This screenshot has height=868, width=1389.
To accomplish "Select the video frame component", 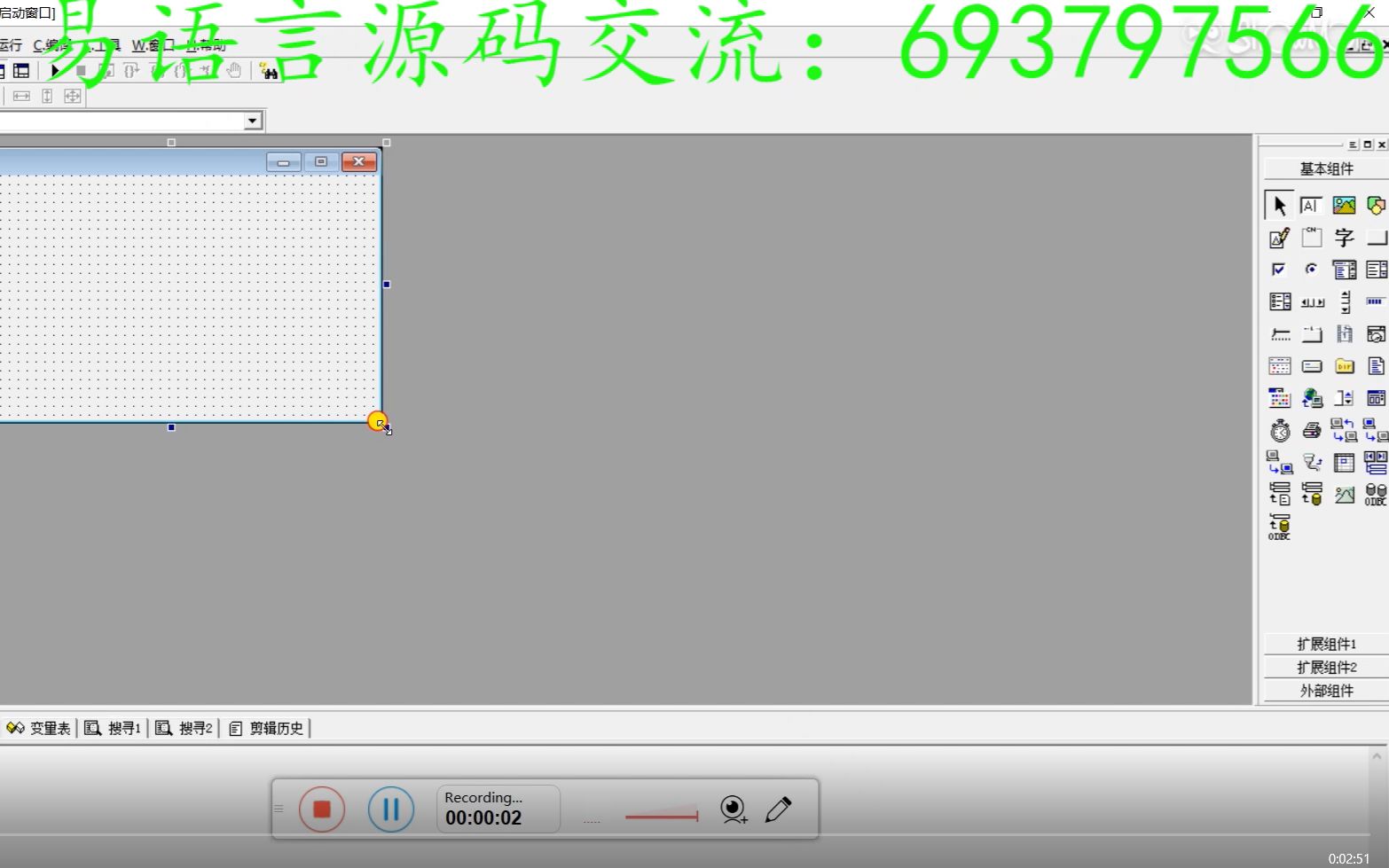I will 1344,334.
